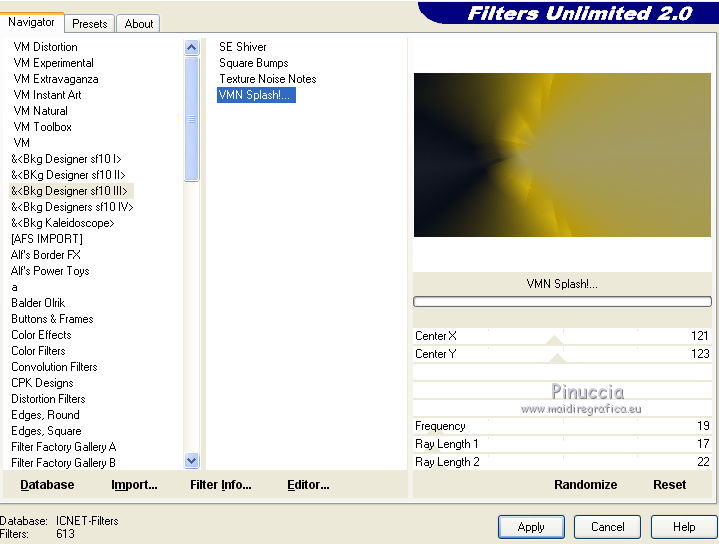Choose the VMN Splash!... filter

(x=256, y=95)
